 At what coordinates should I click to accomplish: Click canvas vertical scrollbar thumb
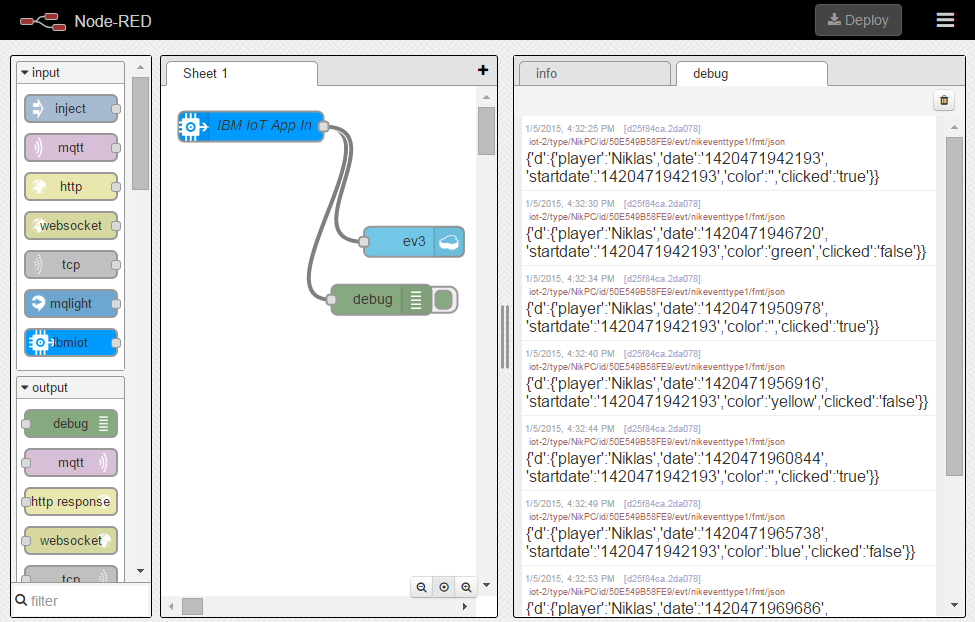[486, 131]
